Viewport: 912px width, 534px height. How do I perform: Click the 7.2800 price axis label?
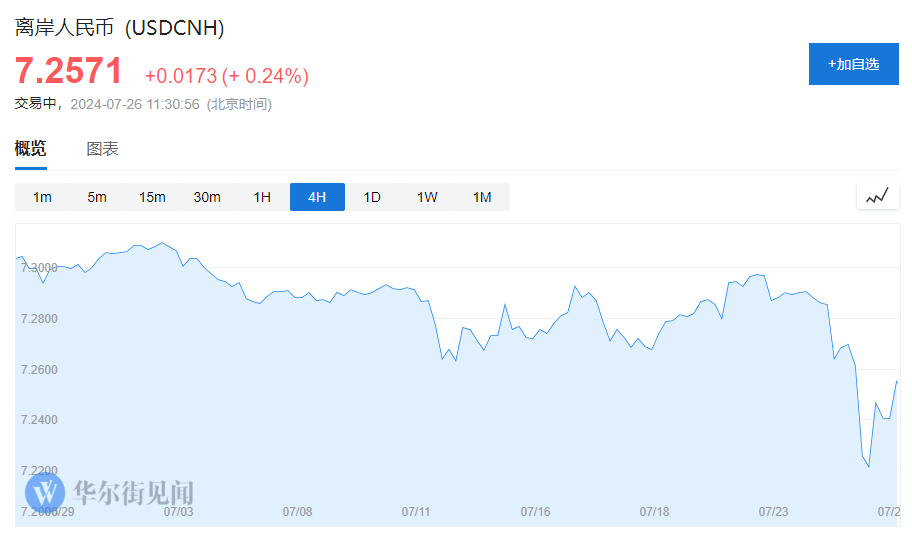click(x=40, y=319)
